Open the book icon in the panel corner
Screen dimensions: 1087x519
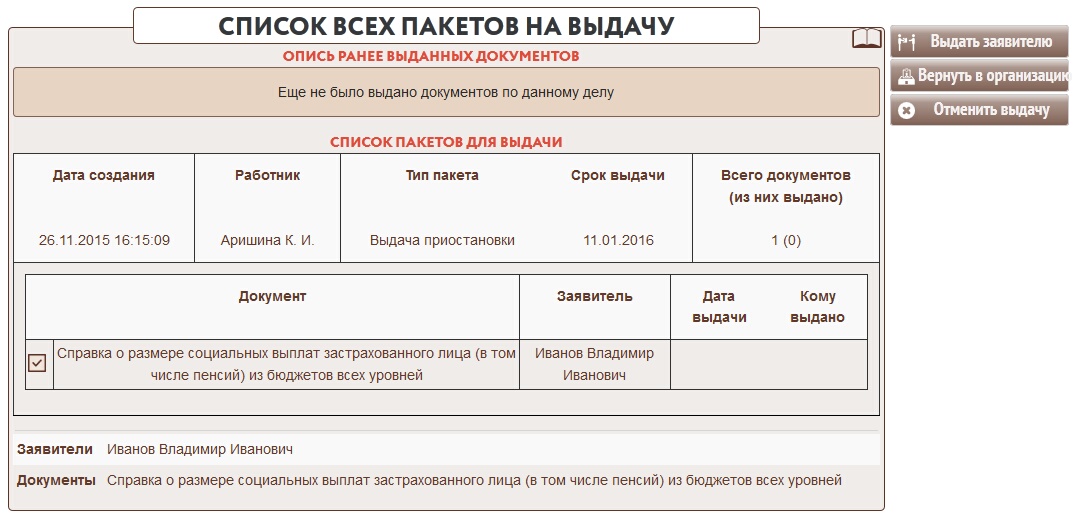tap(867, 39)
